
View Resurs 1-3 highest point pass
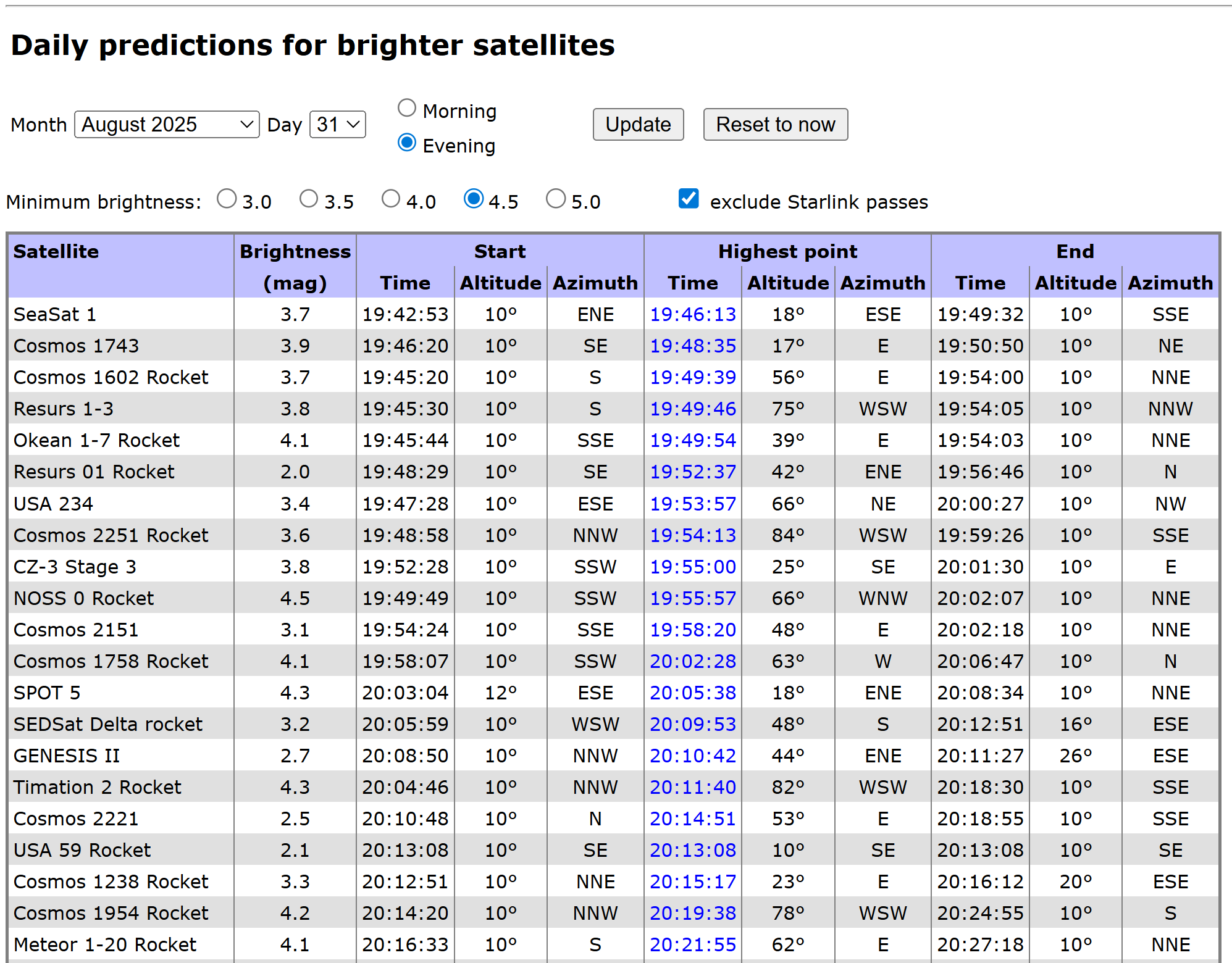click(x=692, y=409)
